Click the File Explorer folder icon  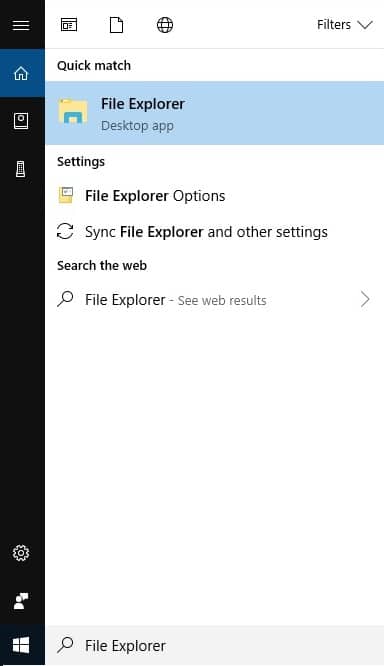(x=73, y=112)
